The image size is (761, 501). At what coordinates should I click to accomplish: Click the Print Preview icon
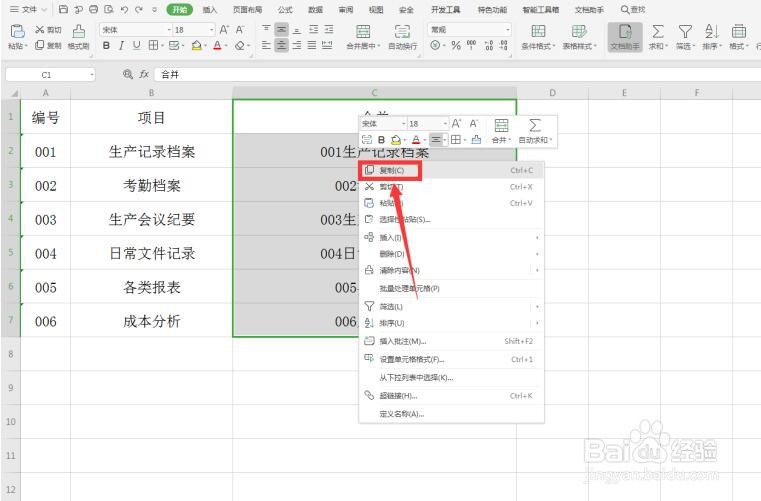click(x=109, y=9)
